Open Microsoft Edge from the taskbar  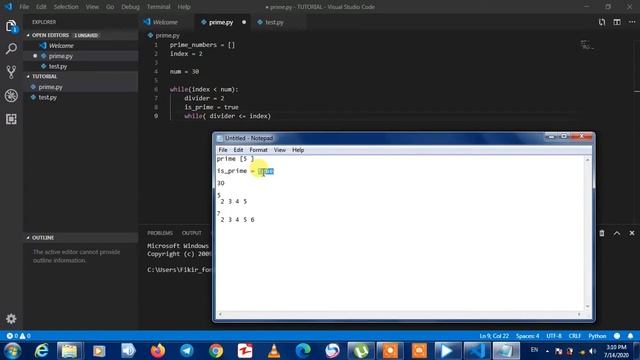point(303,351)
